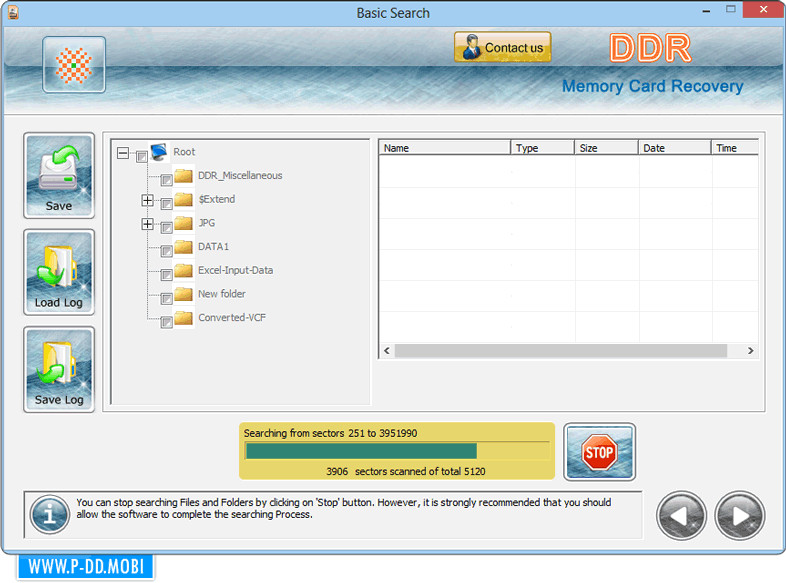The height and width of the screenshot is (583, 786).
Task: Click the app icon in title bar
Action: click(x=14, y=13)
